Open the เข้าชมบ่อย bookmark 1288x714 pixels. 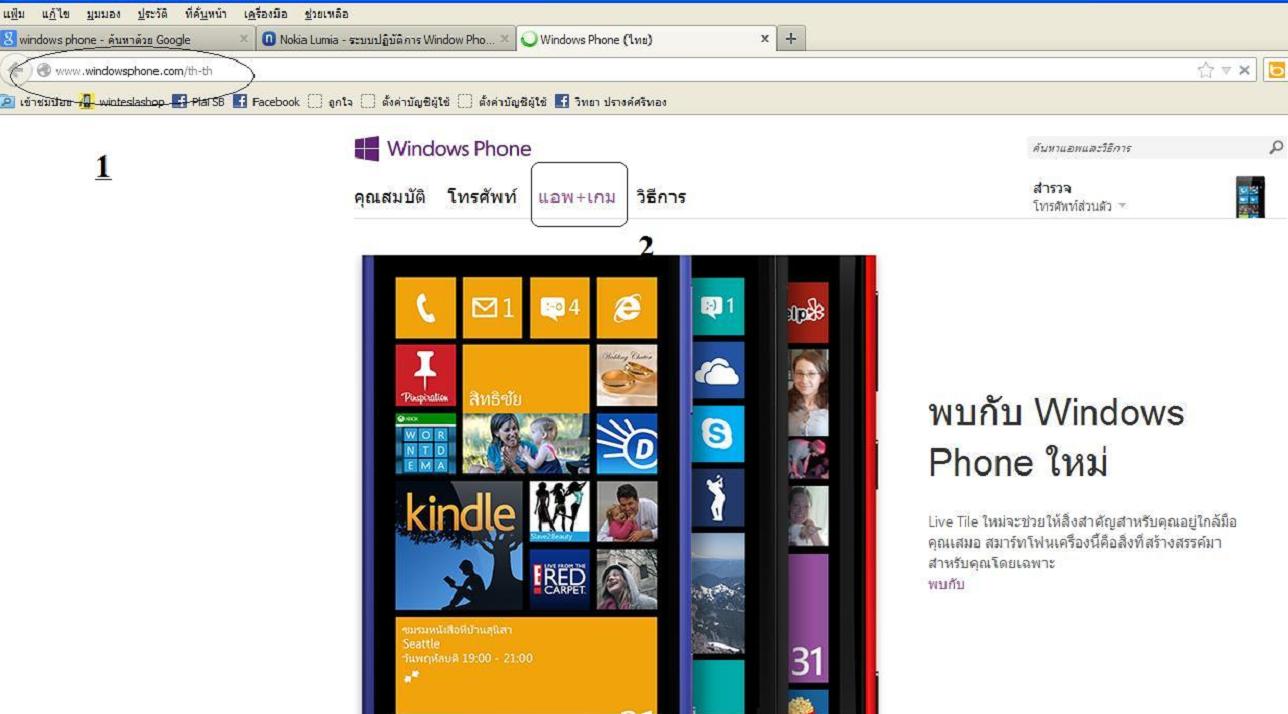(37, 101)
